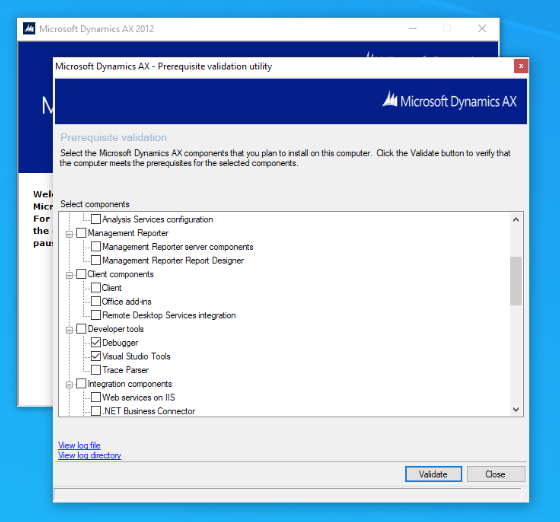Check Remote Desktop Services integration
Screen dimensions: 560x522
pos(96,315)
